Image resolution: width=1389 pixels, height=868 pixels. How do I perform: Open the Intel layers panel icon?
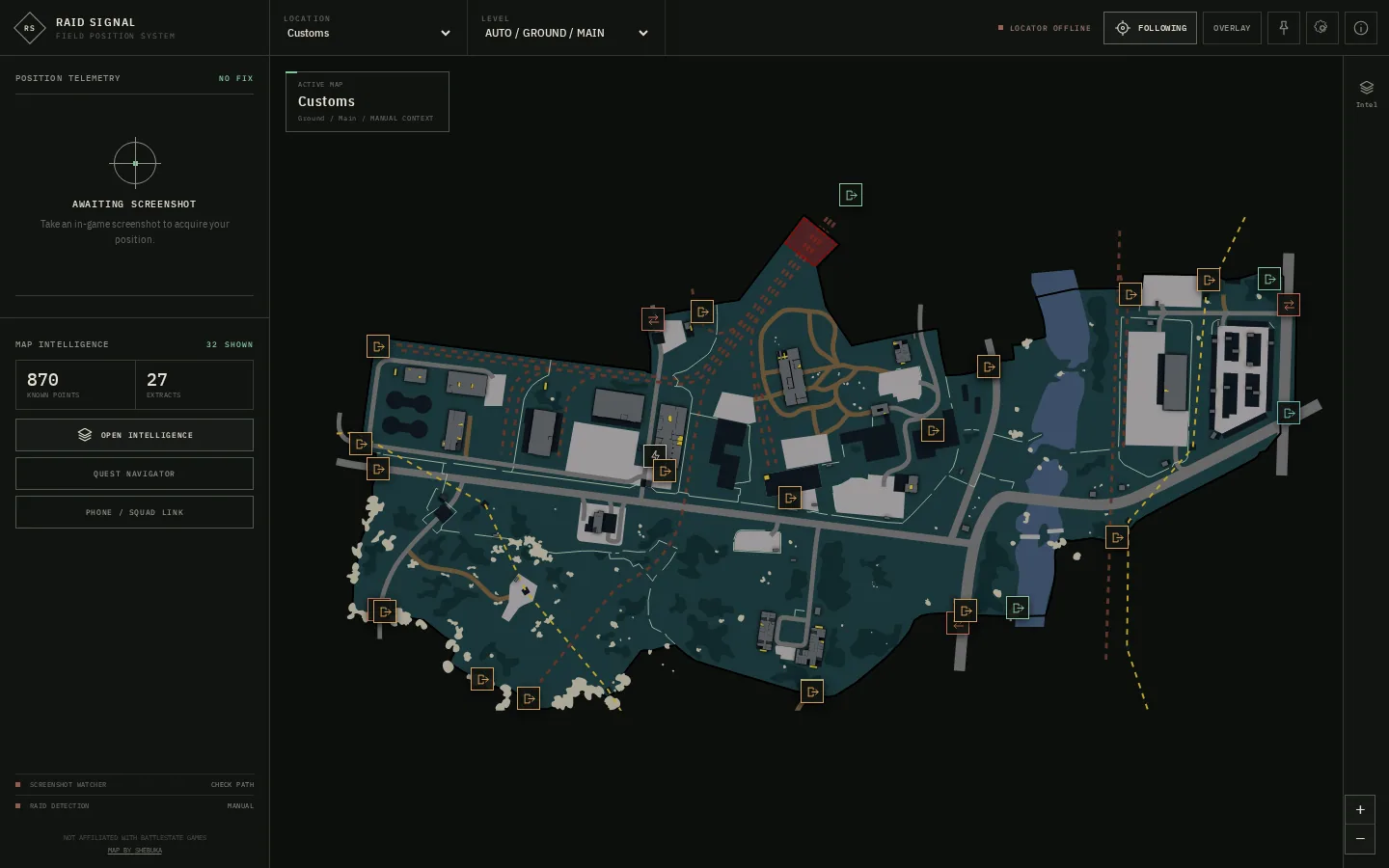1366,93
